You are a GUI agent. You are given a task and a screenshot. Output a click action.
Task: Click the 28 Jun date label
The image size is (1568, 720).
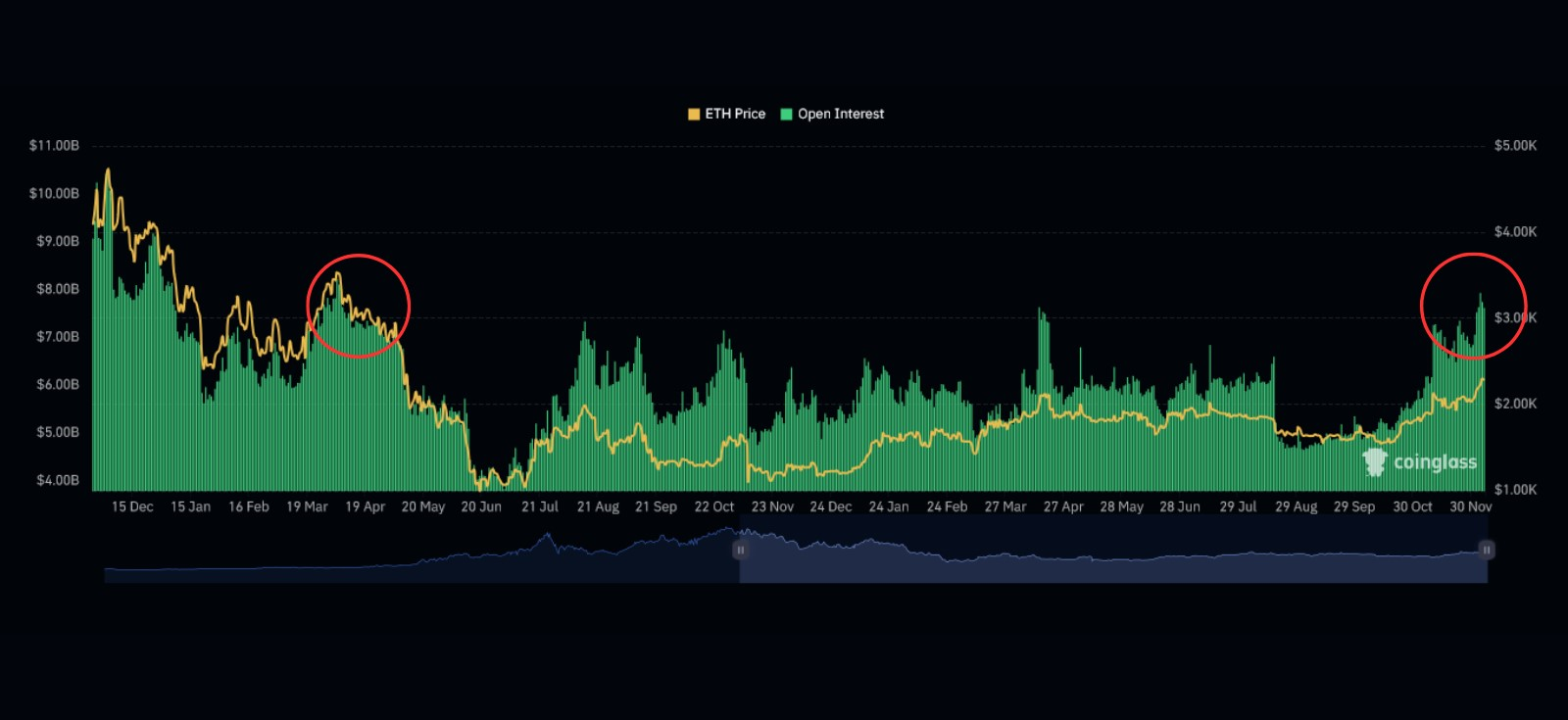point(1180,507)
